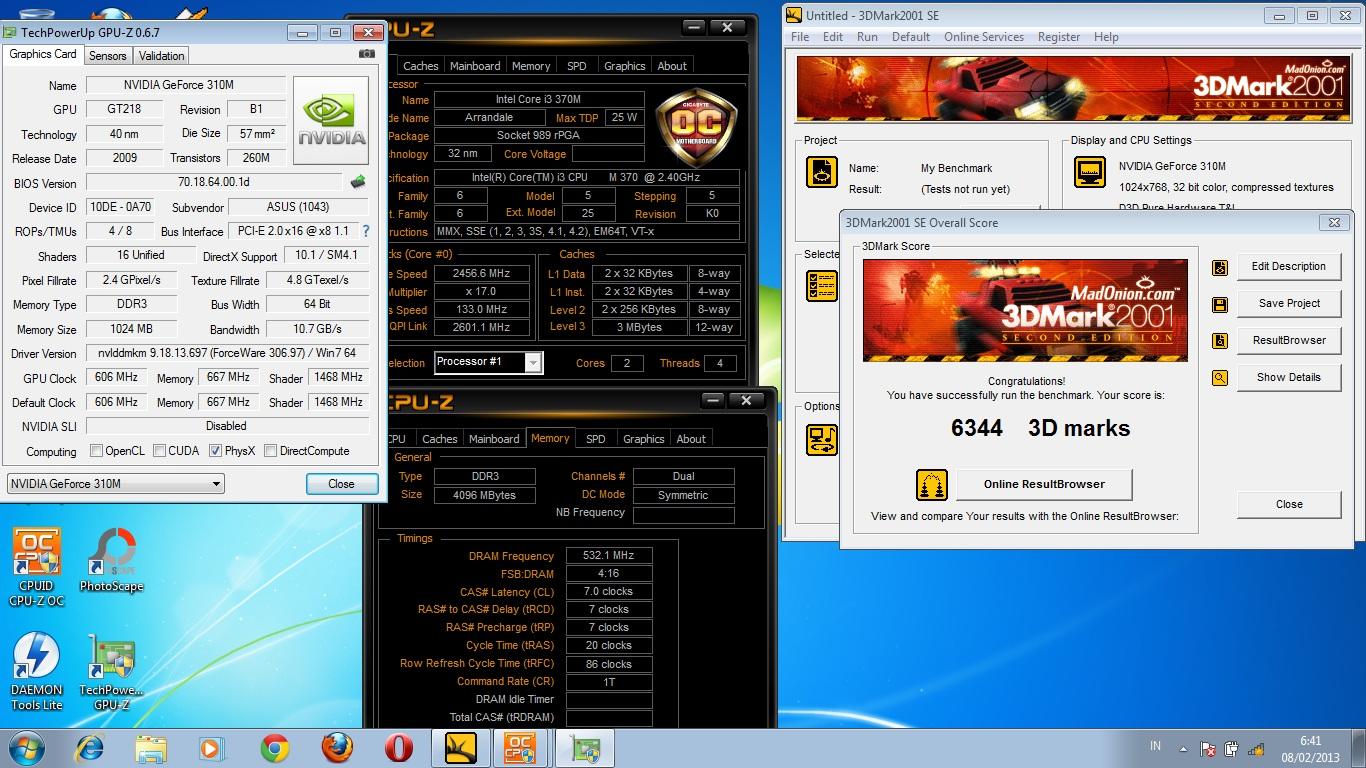Image resolution: width=1366 pixels, height=768 pixels.
Task: Click the NVIDIA logo in GPU-Z
Action: (331, 121)
